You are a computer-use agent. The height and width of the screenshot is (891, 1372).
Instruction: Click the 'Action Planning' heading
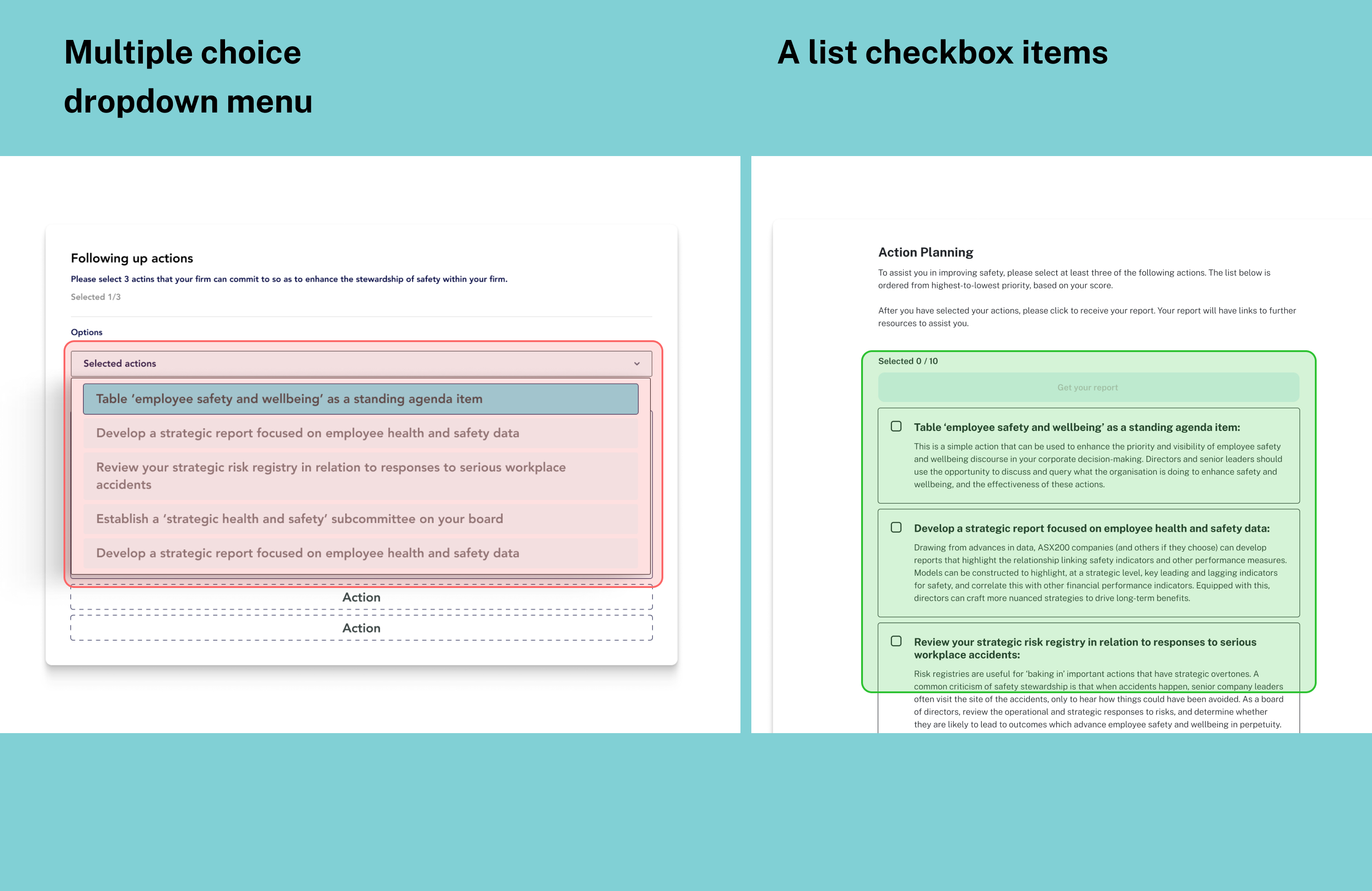pyautogui.click(x=925, y=252)
